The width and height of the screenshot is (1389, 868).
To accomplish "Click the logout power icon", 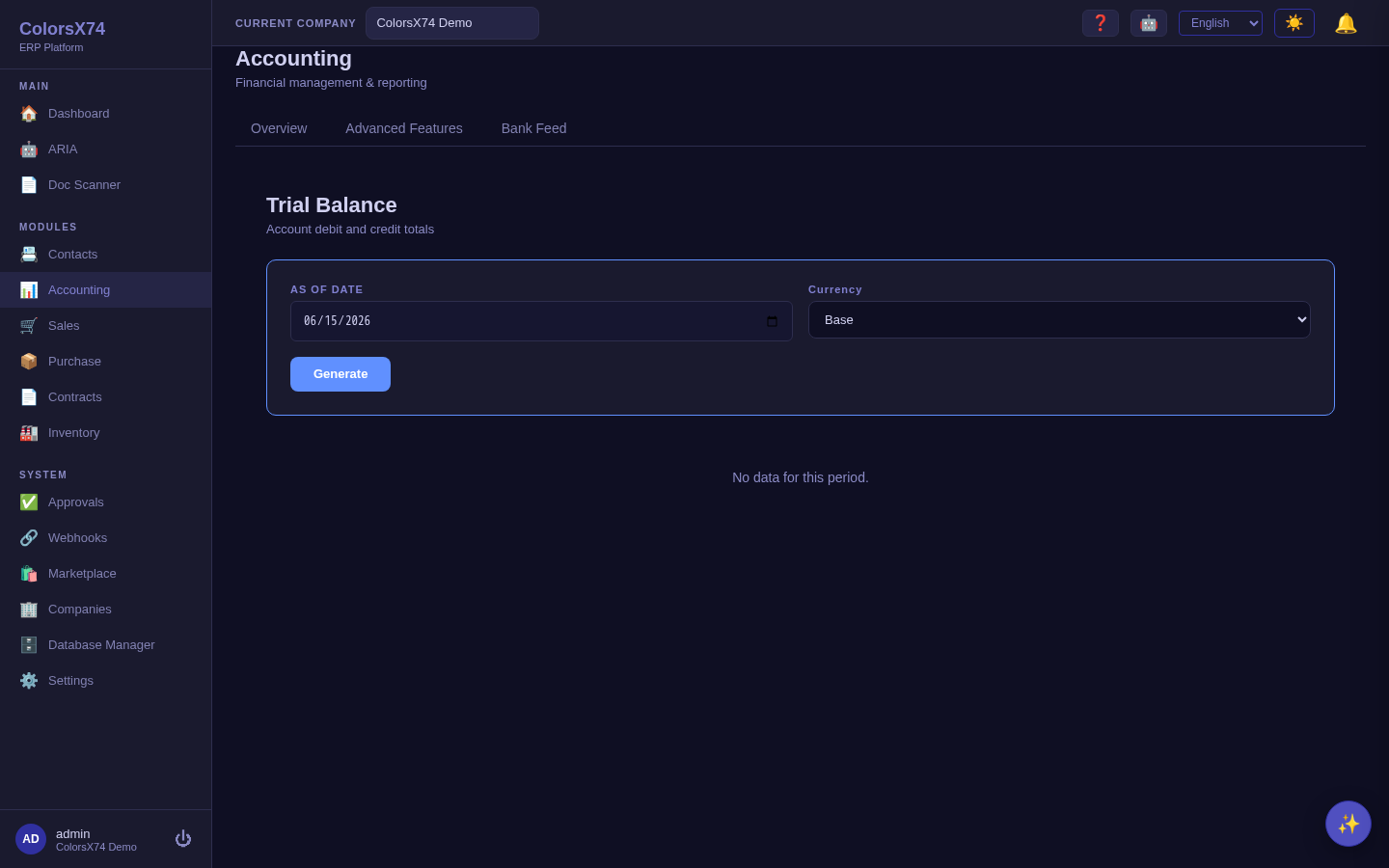I will pyautogui.click(x=183, y=839).
